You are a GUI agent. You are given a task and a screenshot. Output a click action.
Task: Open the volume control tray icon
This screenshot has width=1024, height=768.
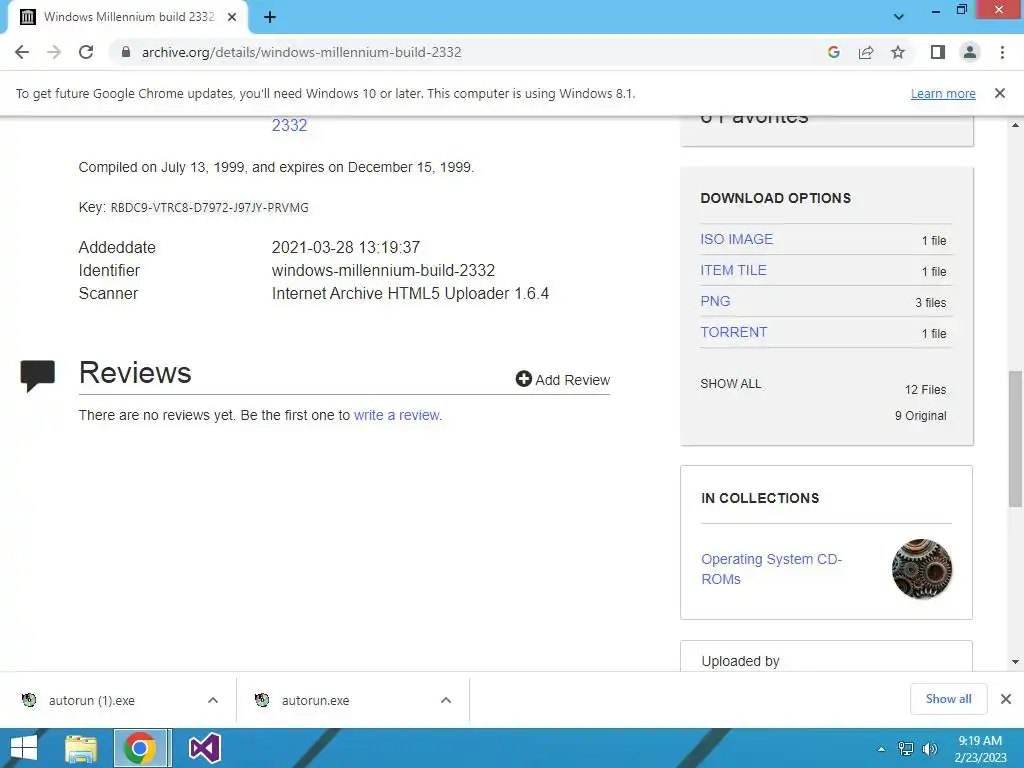929,749
